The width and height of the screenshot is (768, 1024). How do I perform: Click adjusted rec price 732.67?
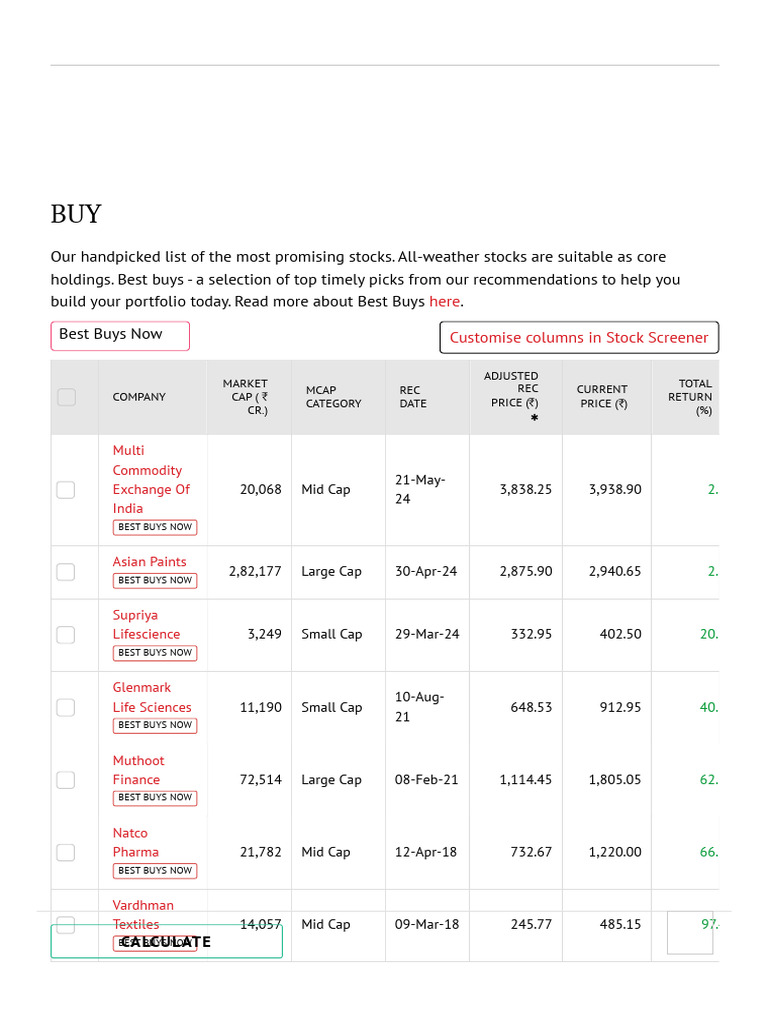(531, 852)
